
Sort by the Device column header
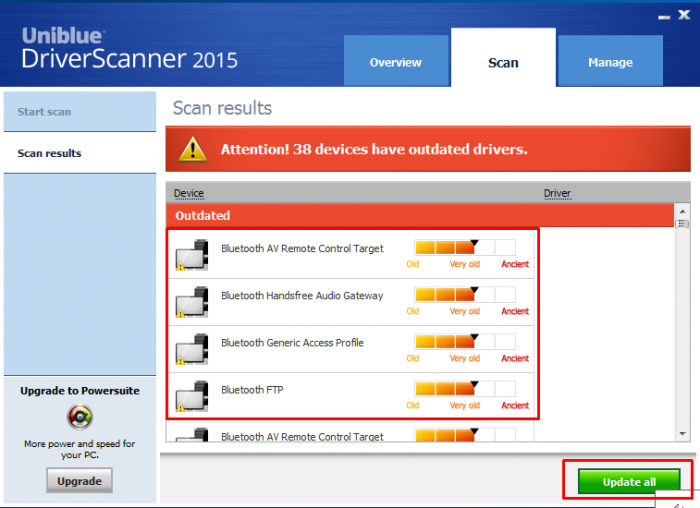pyautogui.click(x=189, y=193)
